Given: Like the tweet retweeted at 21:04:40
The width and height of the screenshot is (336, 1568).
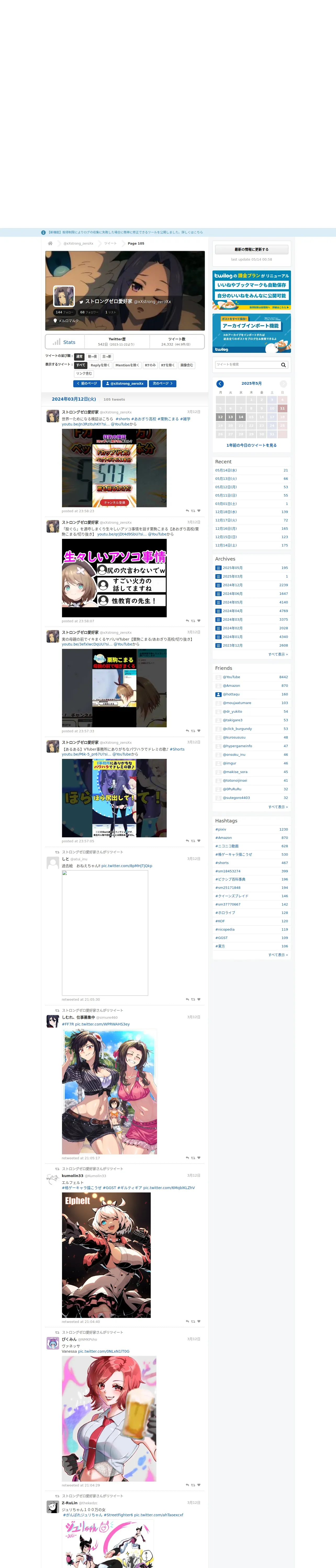Looking at the screenshot, I should (x=199, y=1322).
